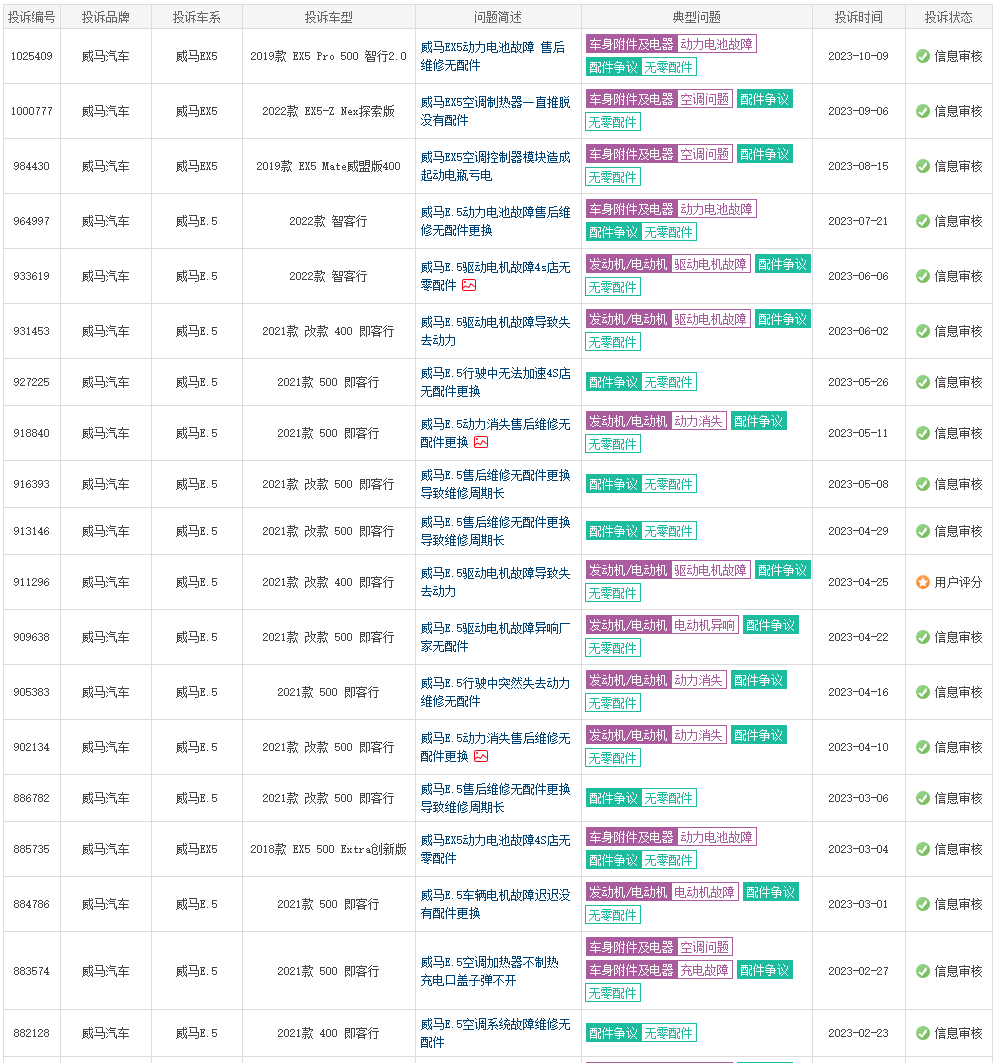
Task: Open complaint '威马EX5动力电池故障 售后维修无配件'
Action: click(493, 56)
